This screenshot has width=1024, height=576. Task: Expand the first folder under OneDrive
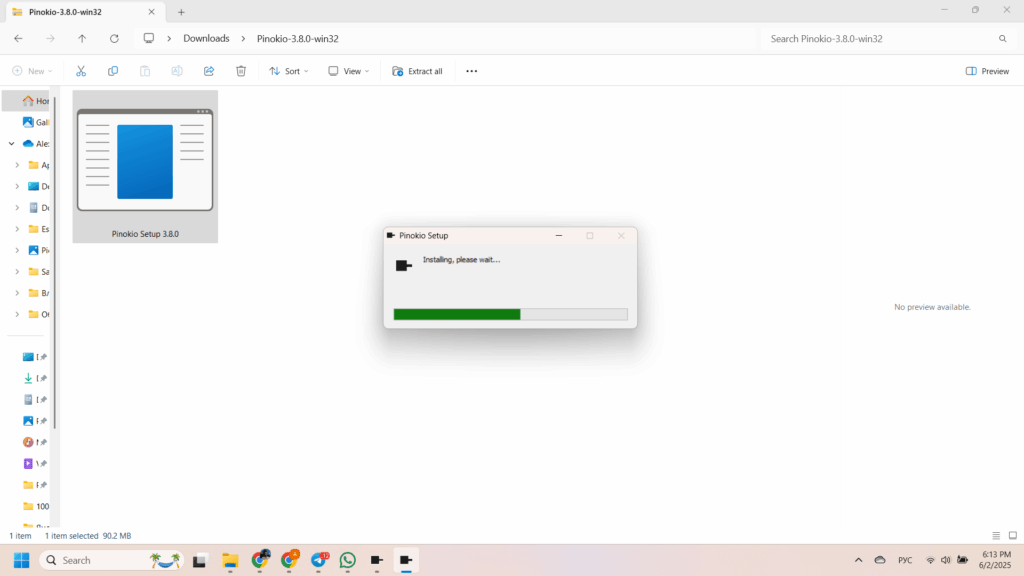click(x=17, y=165)
